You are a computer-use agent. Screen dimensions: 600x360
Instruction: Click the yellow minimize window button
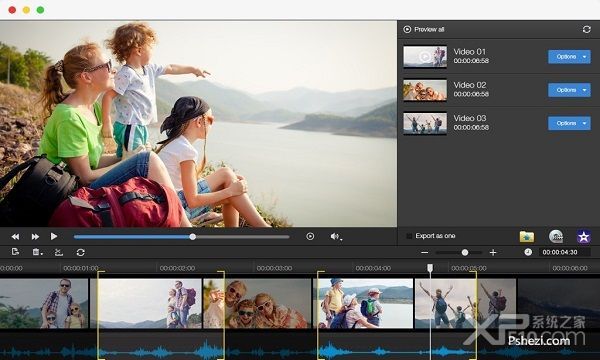click(26, 10)
